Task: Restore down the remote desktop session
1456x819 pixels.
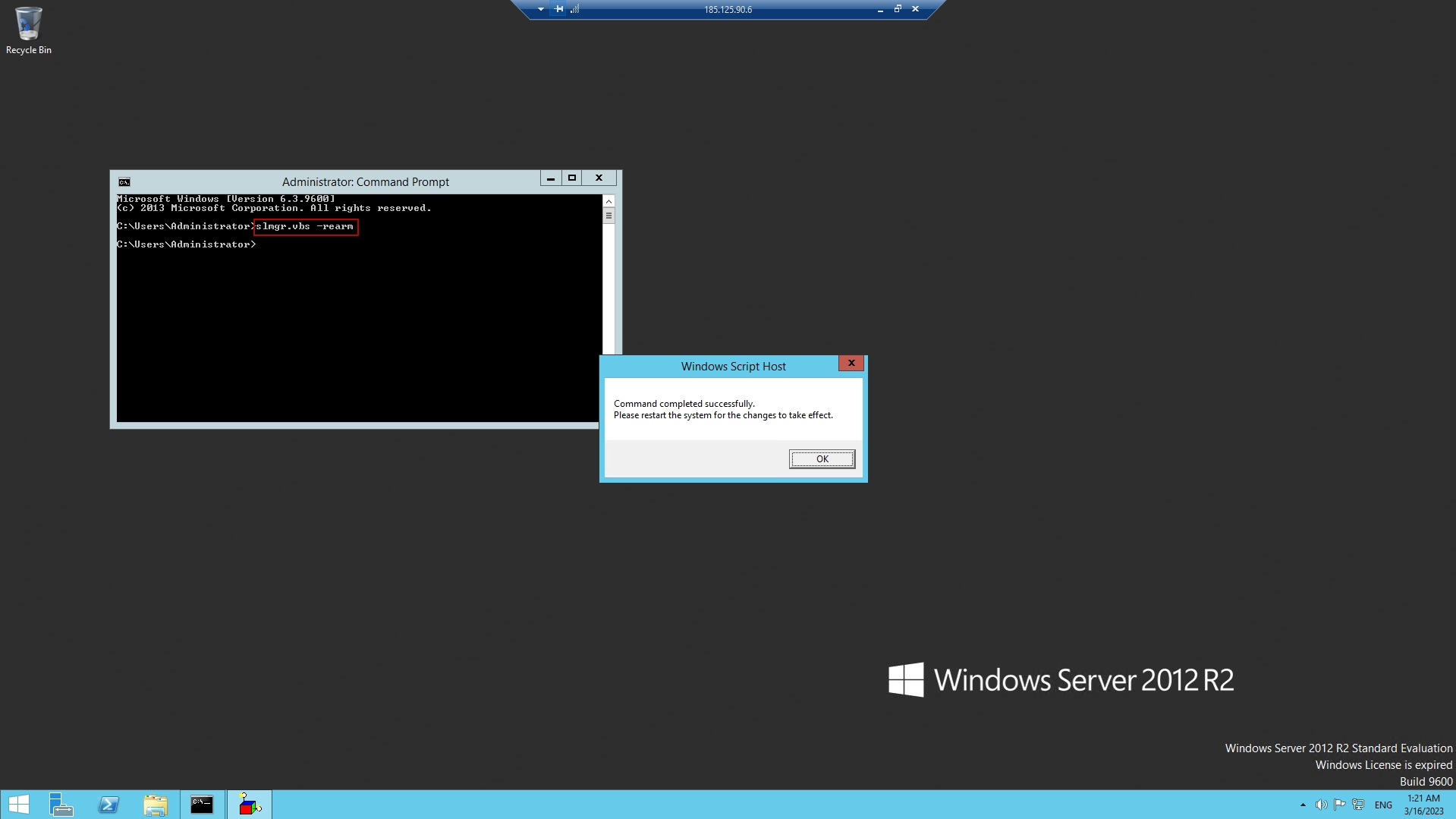Action: (898, 9)
